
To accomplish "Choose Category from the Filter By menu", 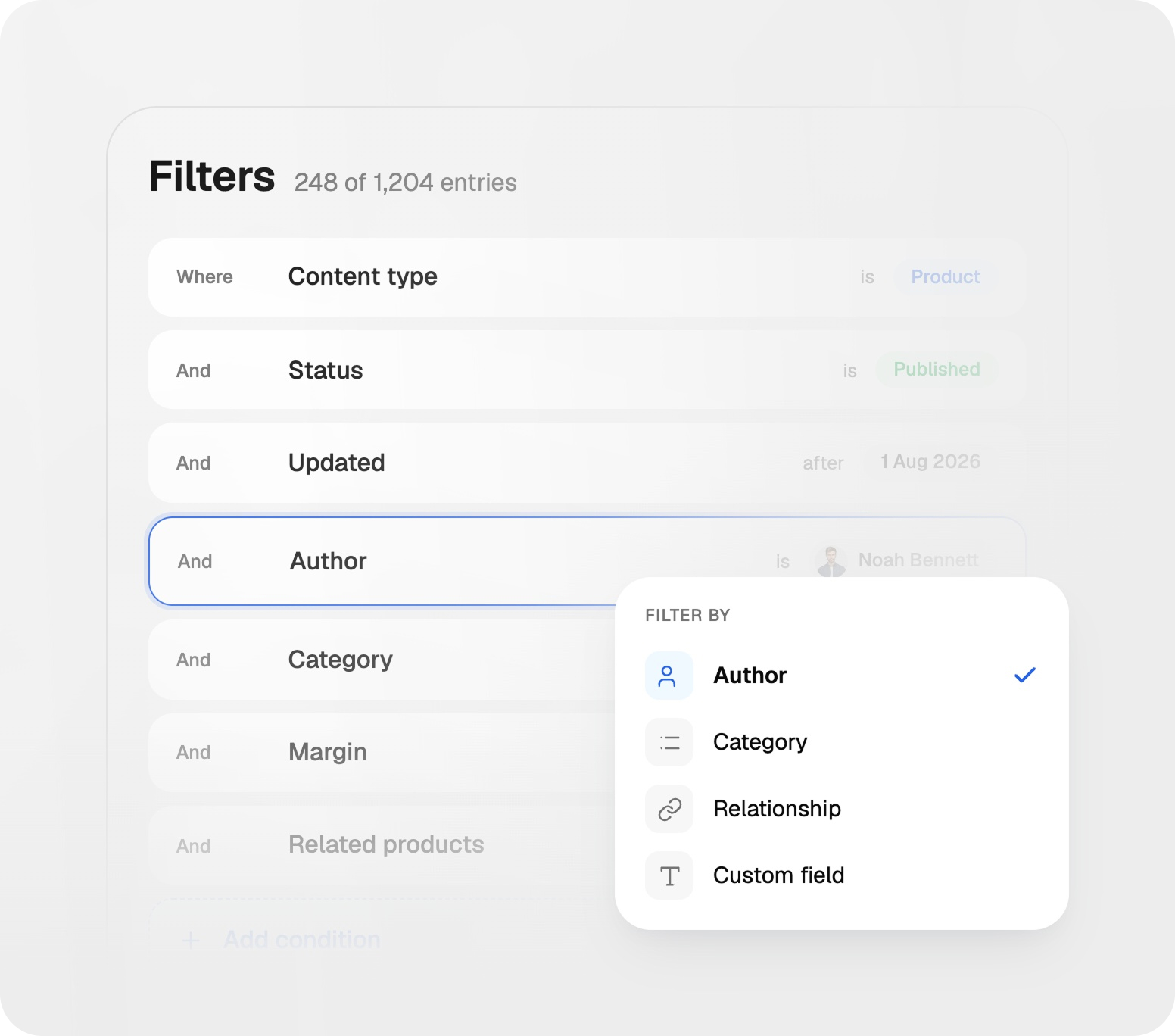I will (x=841, y=742).
